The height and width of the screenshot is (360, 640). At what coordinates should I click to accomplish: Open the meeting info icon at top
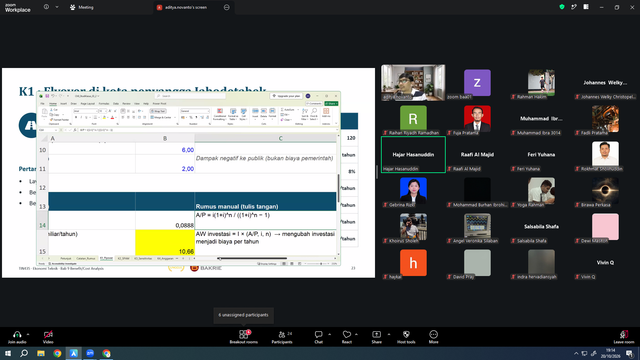point(46,7)
